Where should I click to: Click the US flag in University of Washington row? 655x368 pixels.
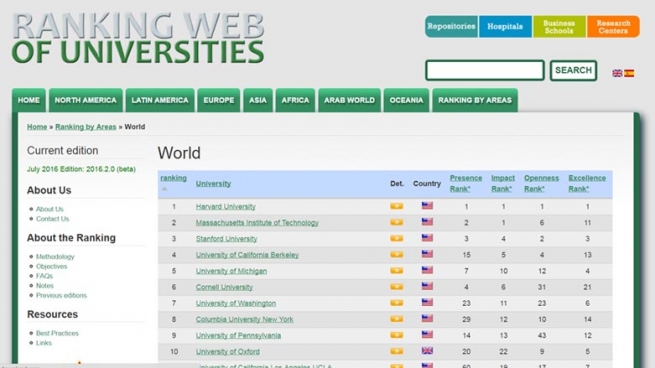[x=427, y=302]
